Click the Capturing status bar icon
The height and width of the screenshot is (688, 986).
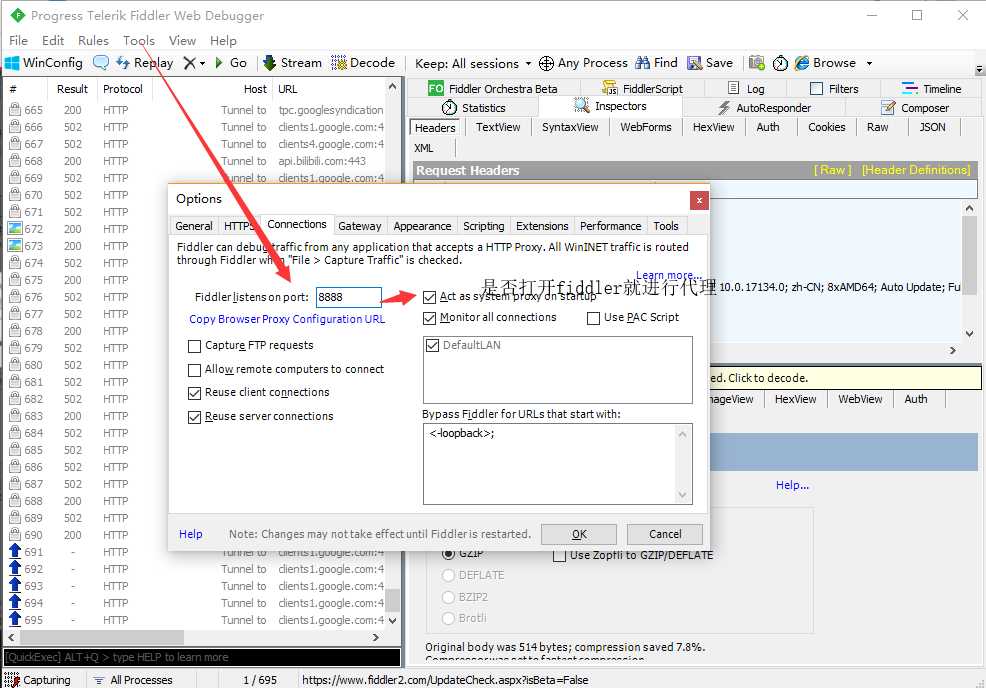12,680
